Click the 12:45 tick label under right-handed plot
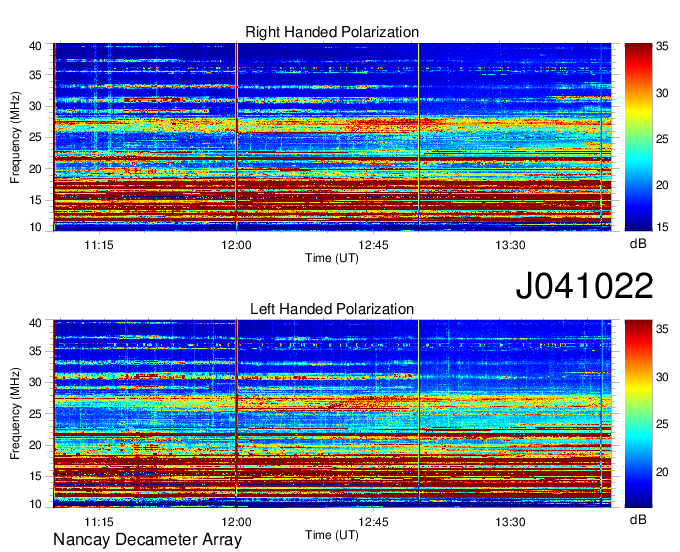Image resolution: width=680 pixels, height=552 pixels. click(x=373, y=245)
